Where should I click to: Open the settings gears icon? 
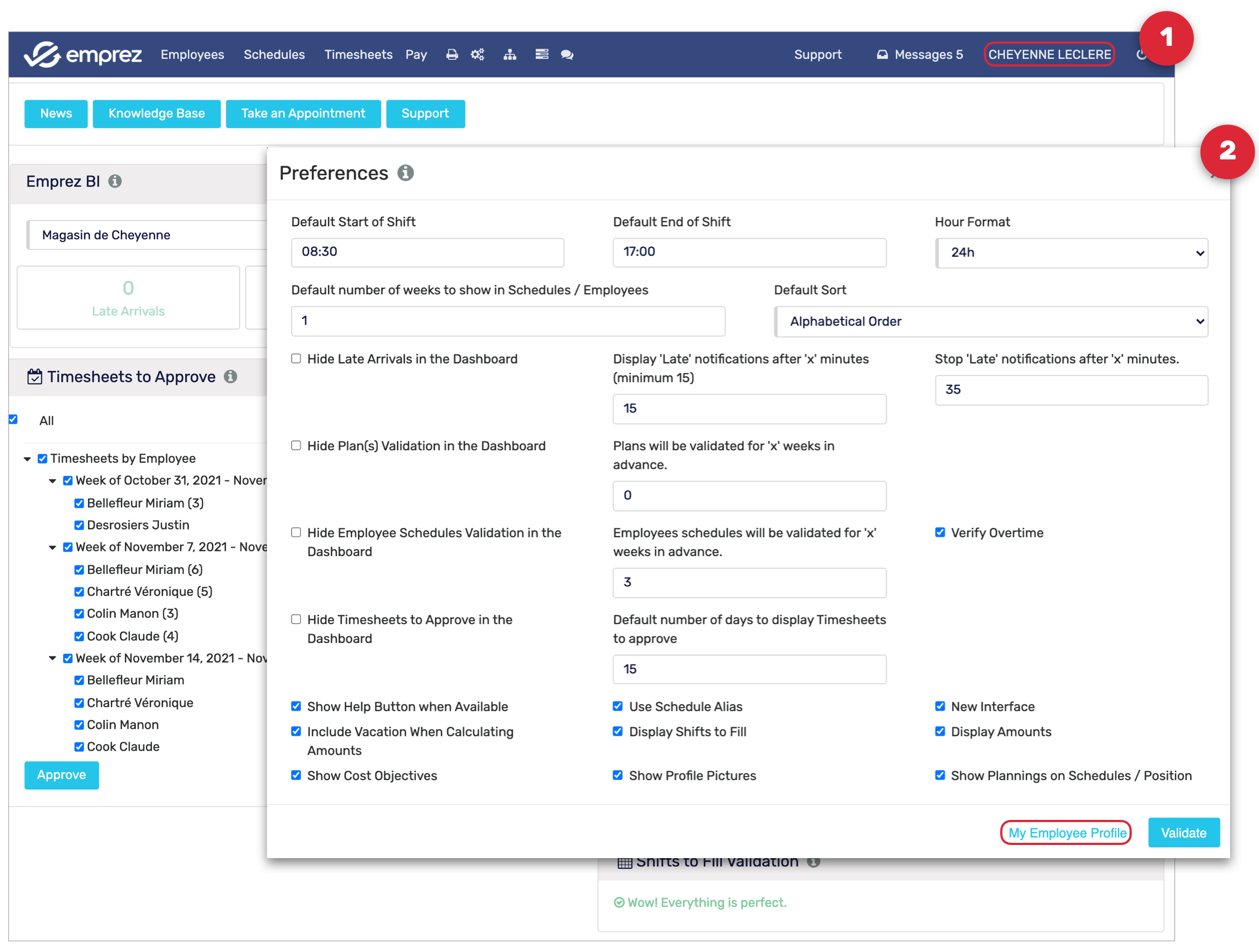478,55
